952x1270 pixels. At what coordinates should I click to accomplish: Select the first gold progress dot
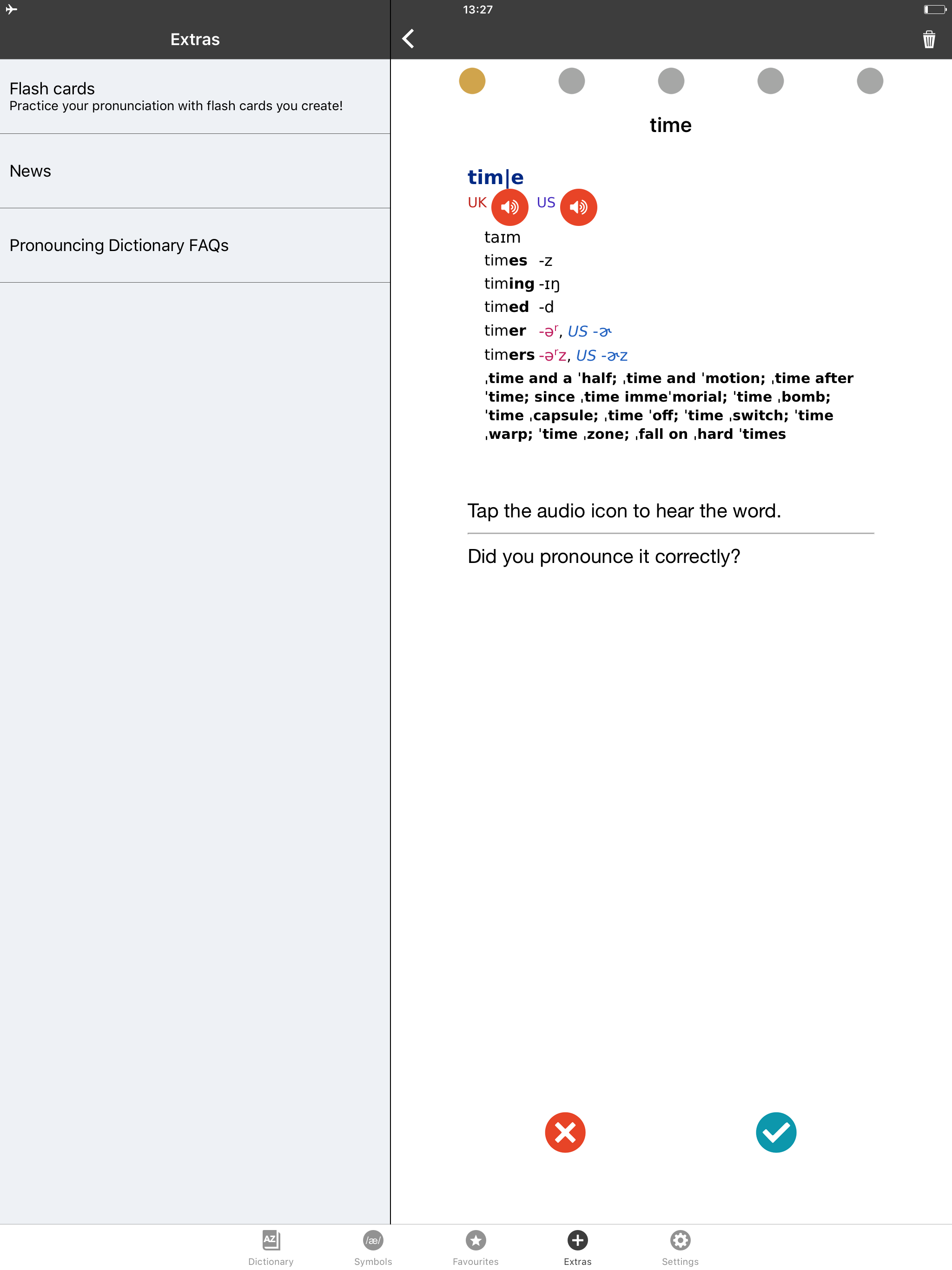[x=472, y=80]
